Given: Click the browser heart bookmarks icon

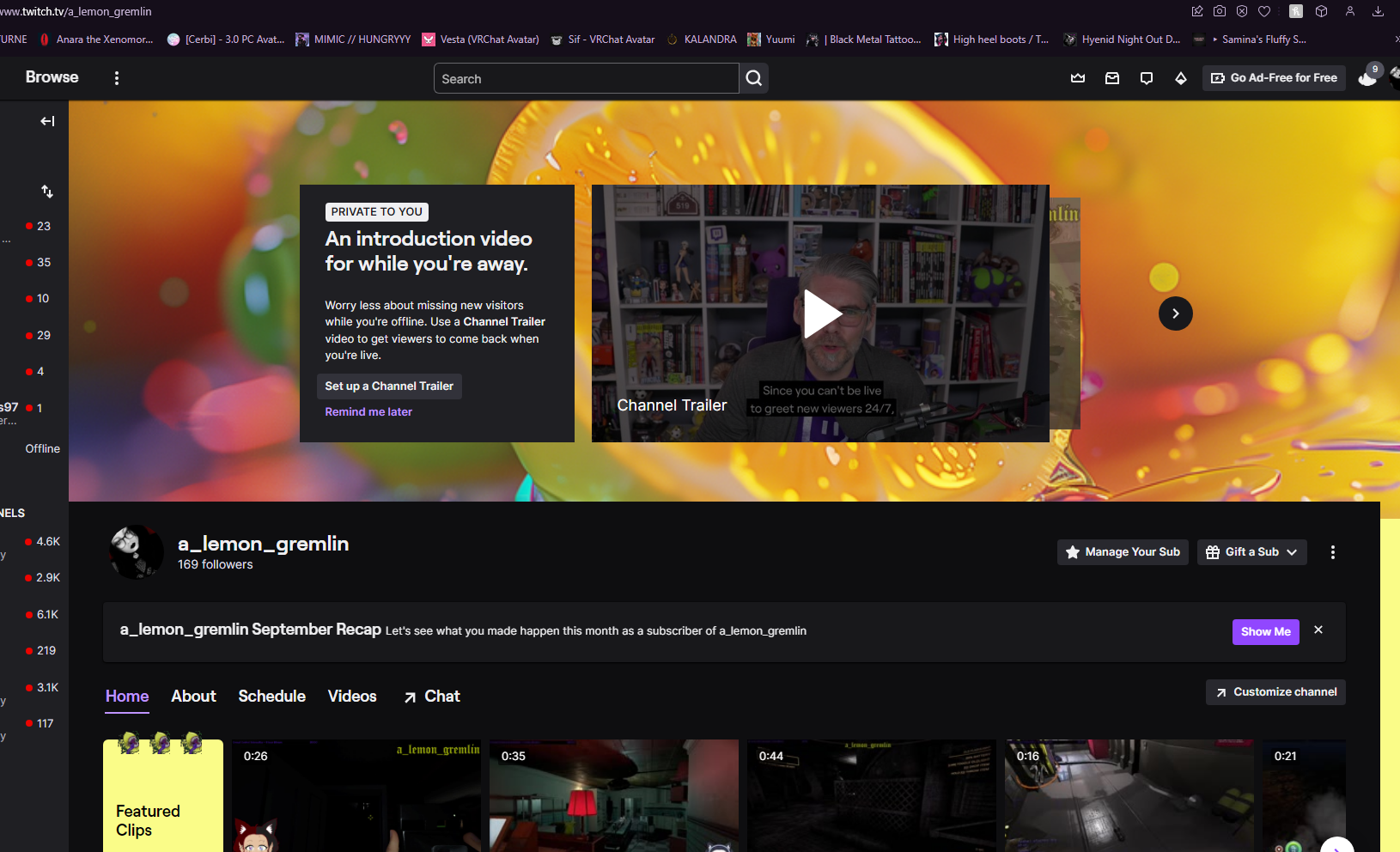Looking at the screenshot, I should click(x=1264, y=11).
